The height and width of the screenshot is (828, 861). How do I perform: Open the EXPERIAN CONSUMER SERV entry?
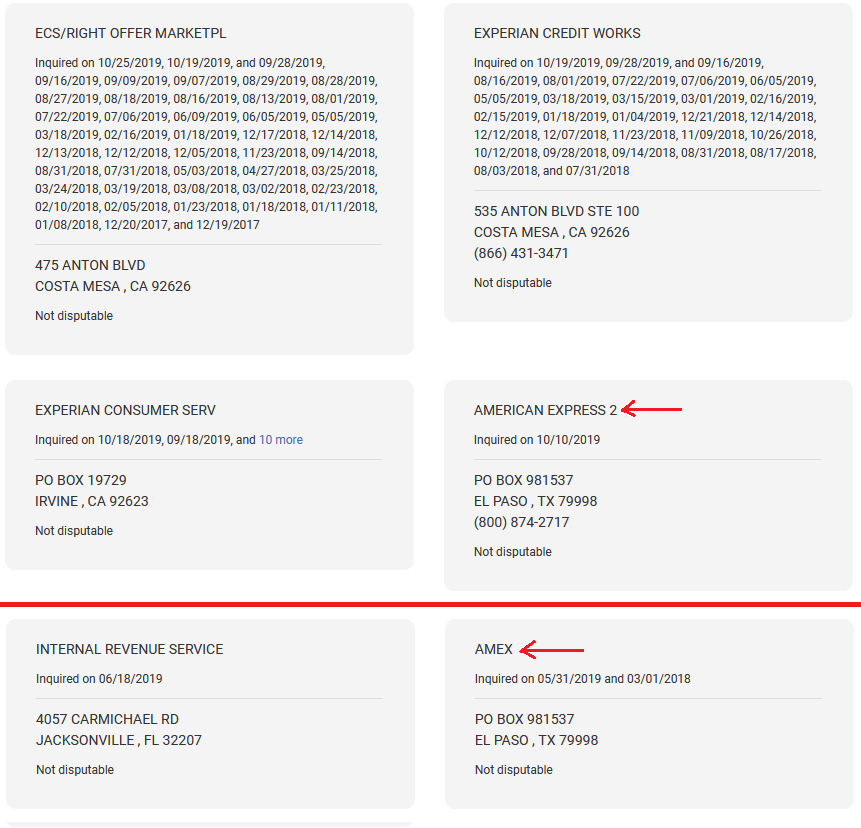126,410
